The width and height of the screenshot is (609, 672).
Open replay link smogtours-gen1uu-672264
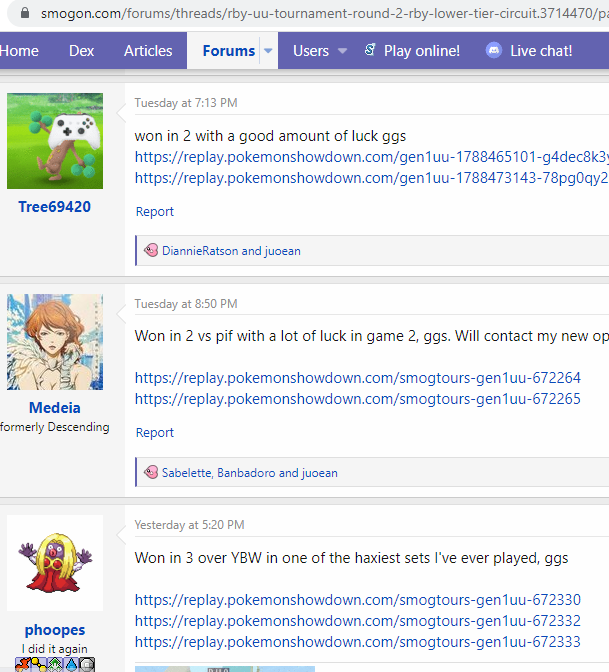click(357, 378)
